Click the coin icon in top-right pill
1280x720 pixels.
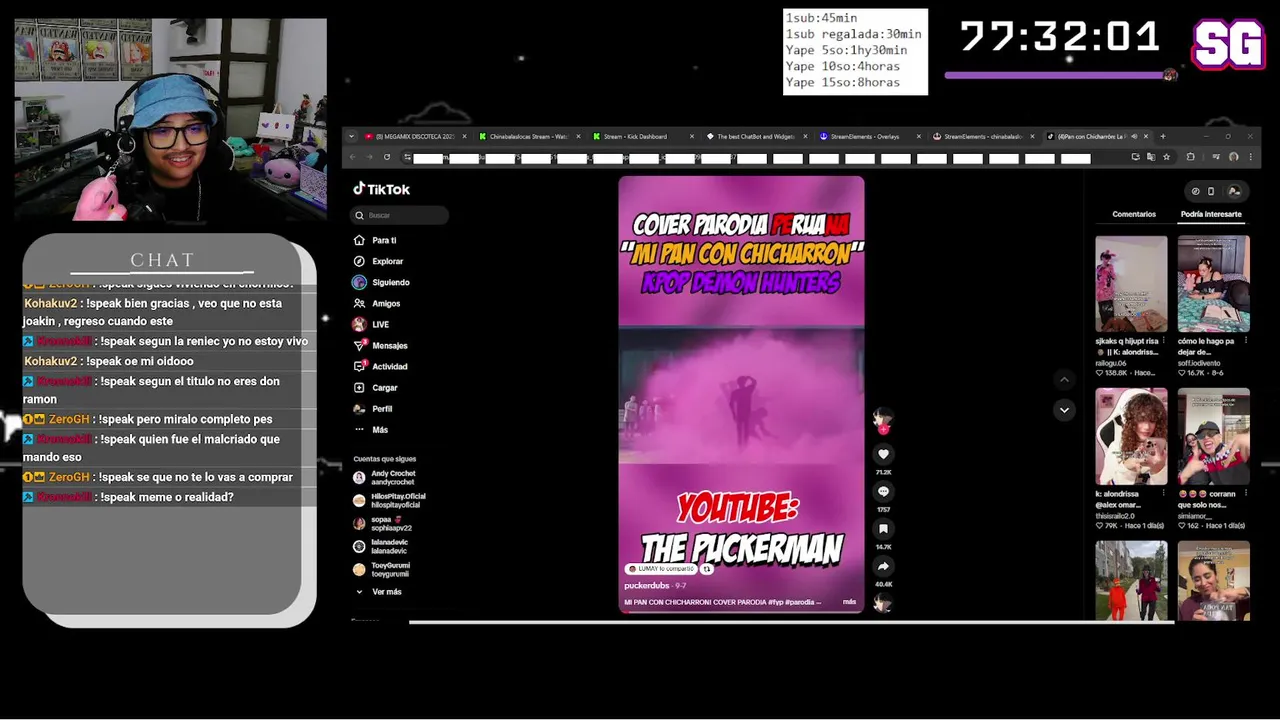point(1195,191)
